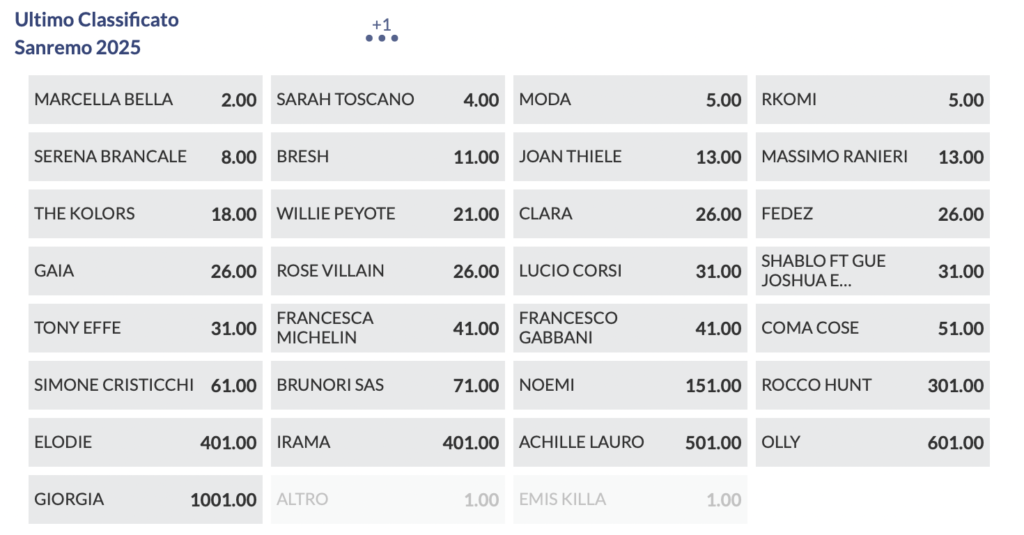
Task: Pick Joan Thiele at 13.00
Action: point(630,157)
